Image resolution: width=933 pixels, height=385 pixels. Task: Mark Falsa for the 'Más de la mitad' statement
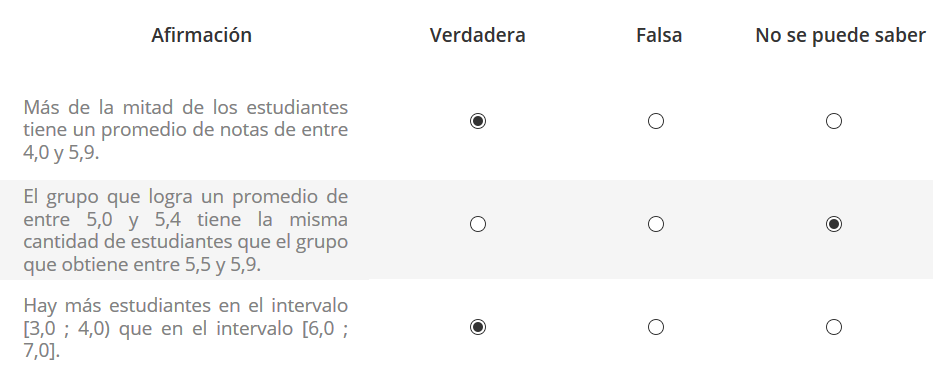point(656,121)
